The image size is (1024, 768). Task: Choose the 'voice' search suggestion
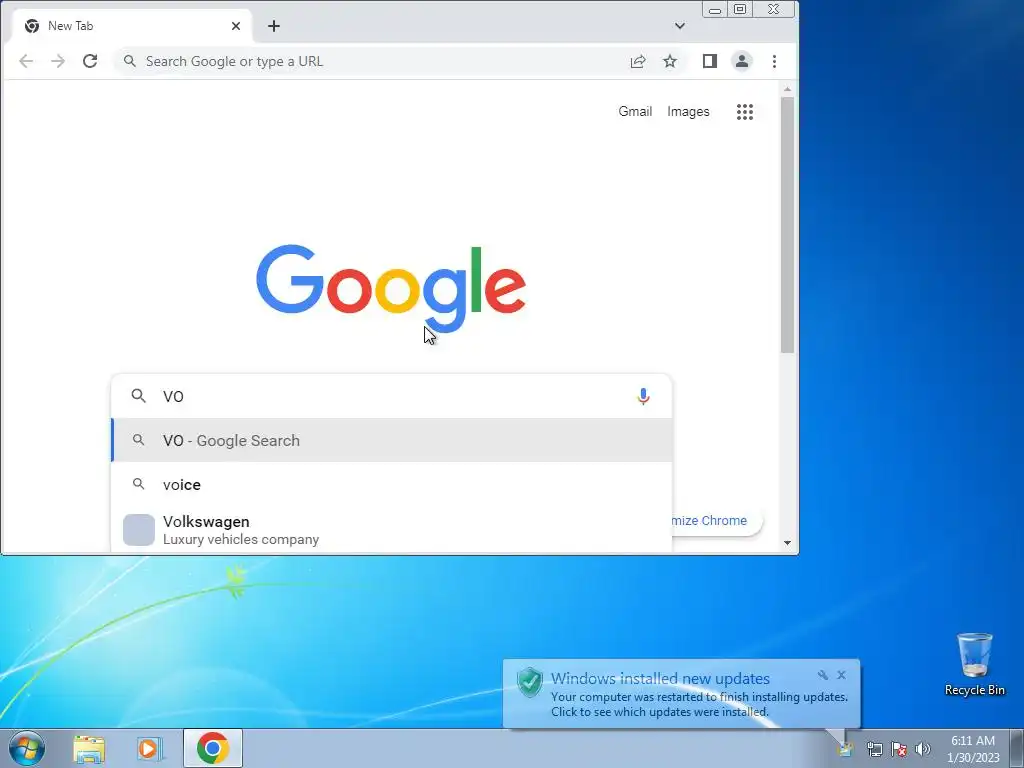click(x=392, y=485)
